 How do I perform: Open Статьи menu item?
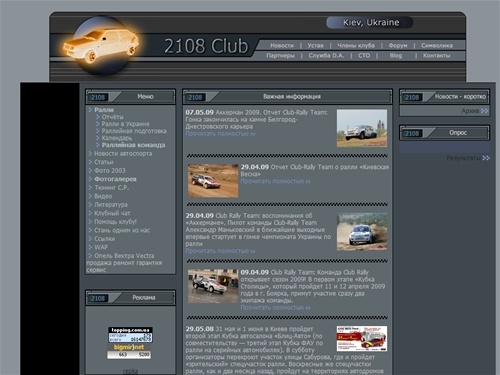click(104, 162)
